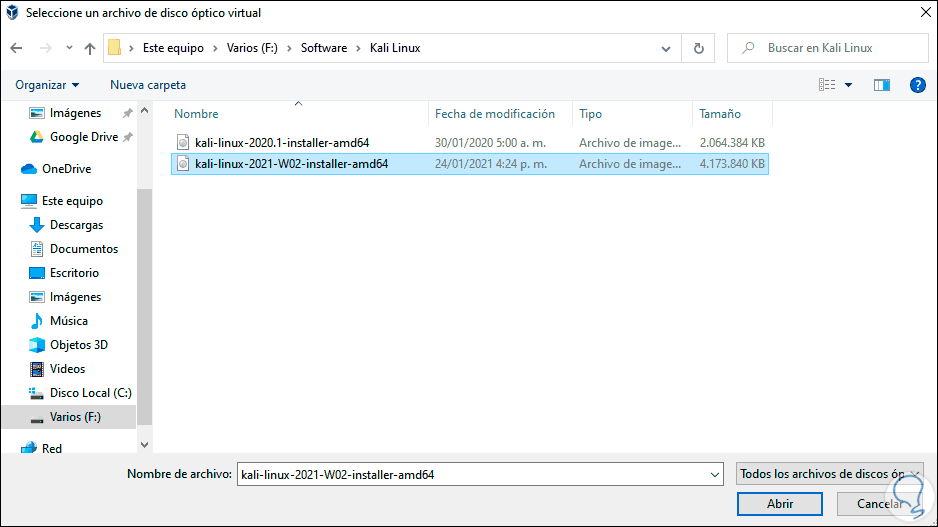Refresh the Kali Linux folder view

[698, 48]
